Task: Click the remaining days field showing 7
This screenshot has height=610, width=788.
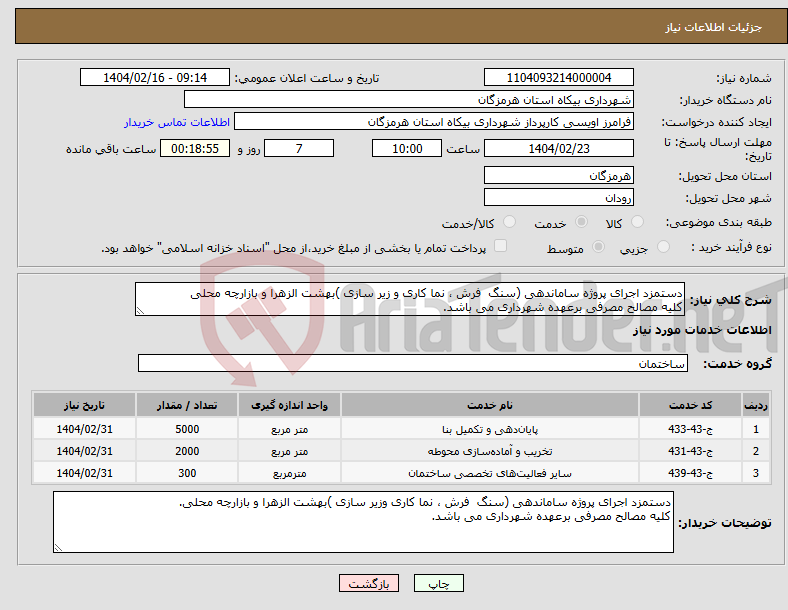Action: tap(299, 149)
